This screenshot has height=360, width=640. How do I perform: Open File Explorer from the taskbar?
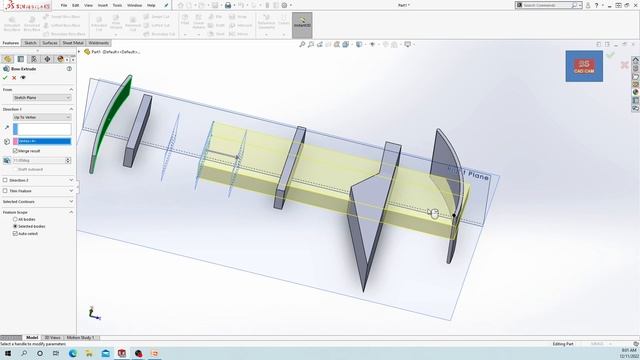pos(89,353)
